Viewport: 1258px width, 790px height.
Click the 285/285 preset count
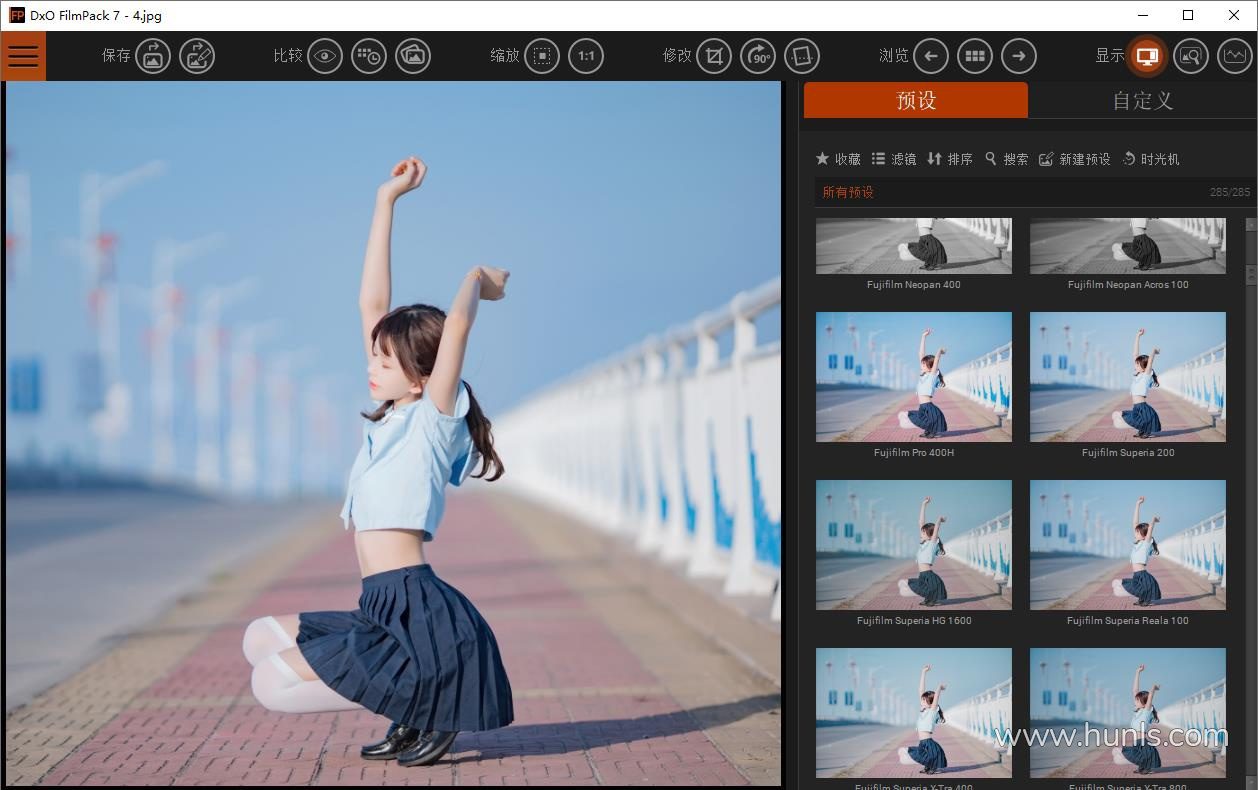[1230, 192]
